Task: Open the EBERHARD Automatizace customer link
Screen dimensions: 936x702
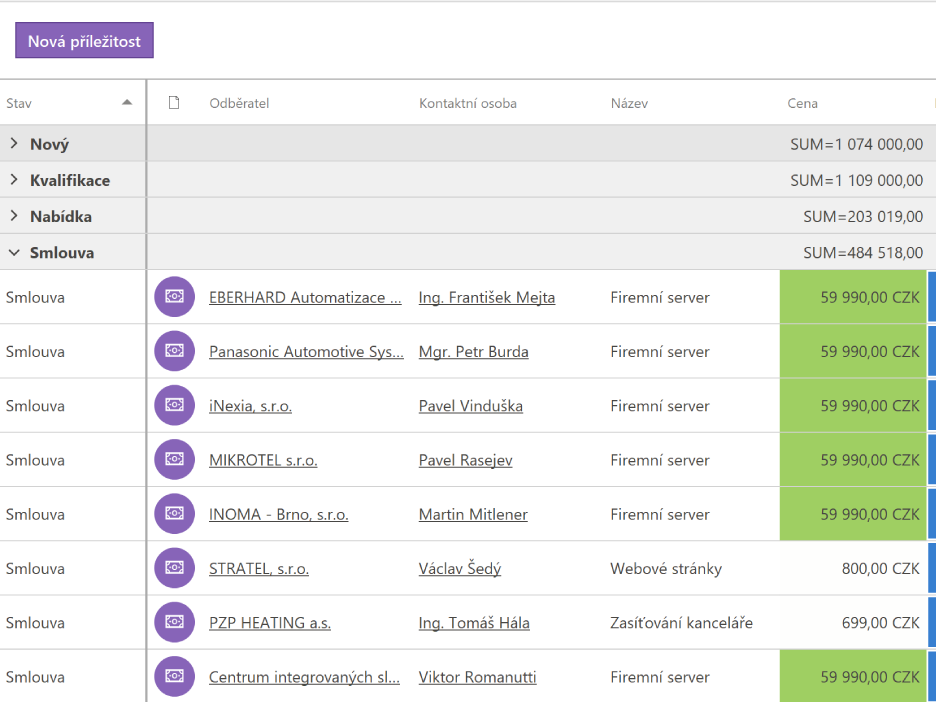Action: point(305,297)
